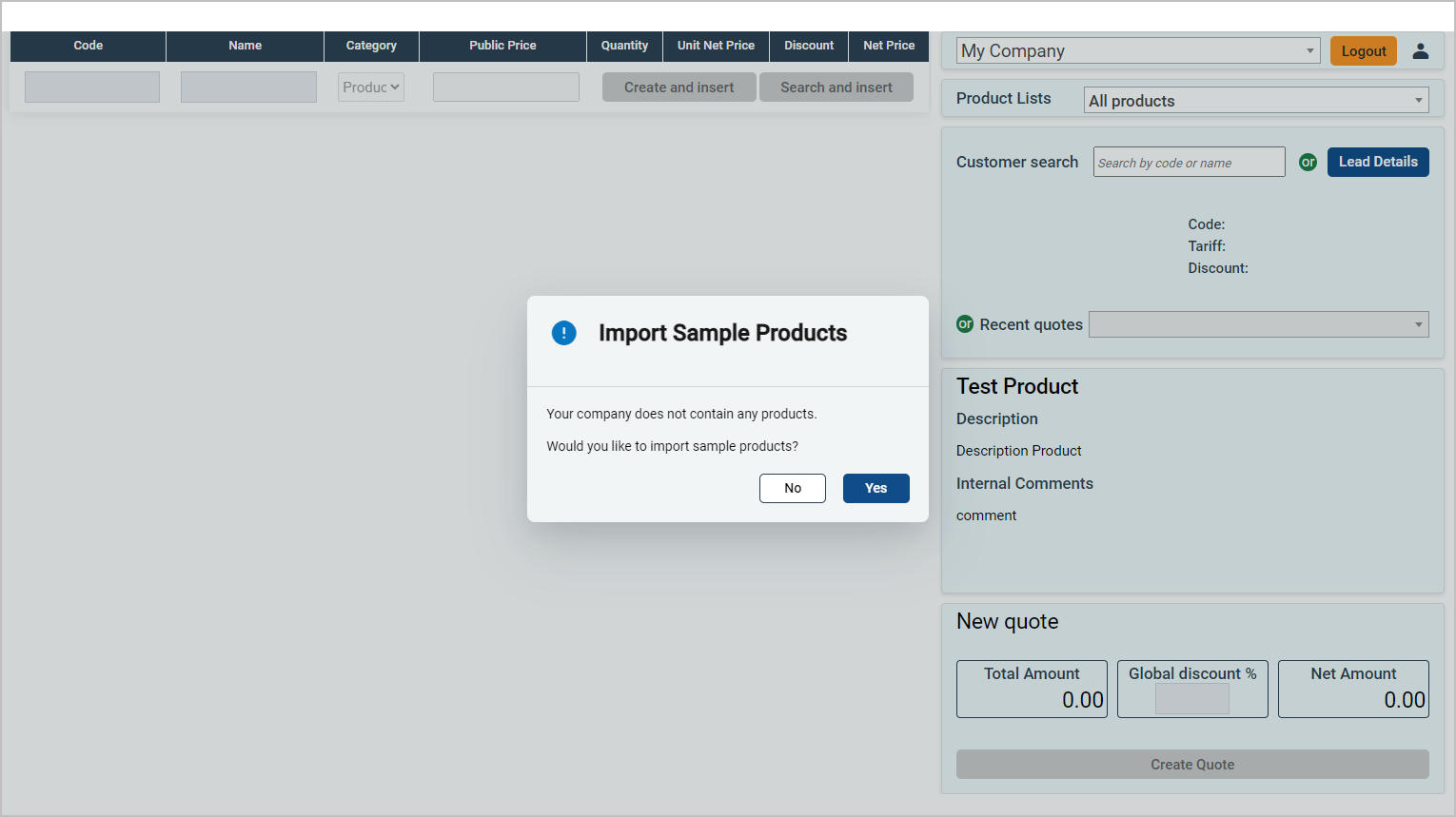Click the Global discount % input
1456x817 pixels.
1192,699
